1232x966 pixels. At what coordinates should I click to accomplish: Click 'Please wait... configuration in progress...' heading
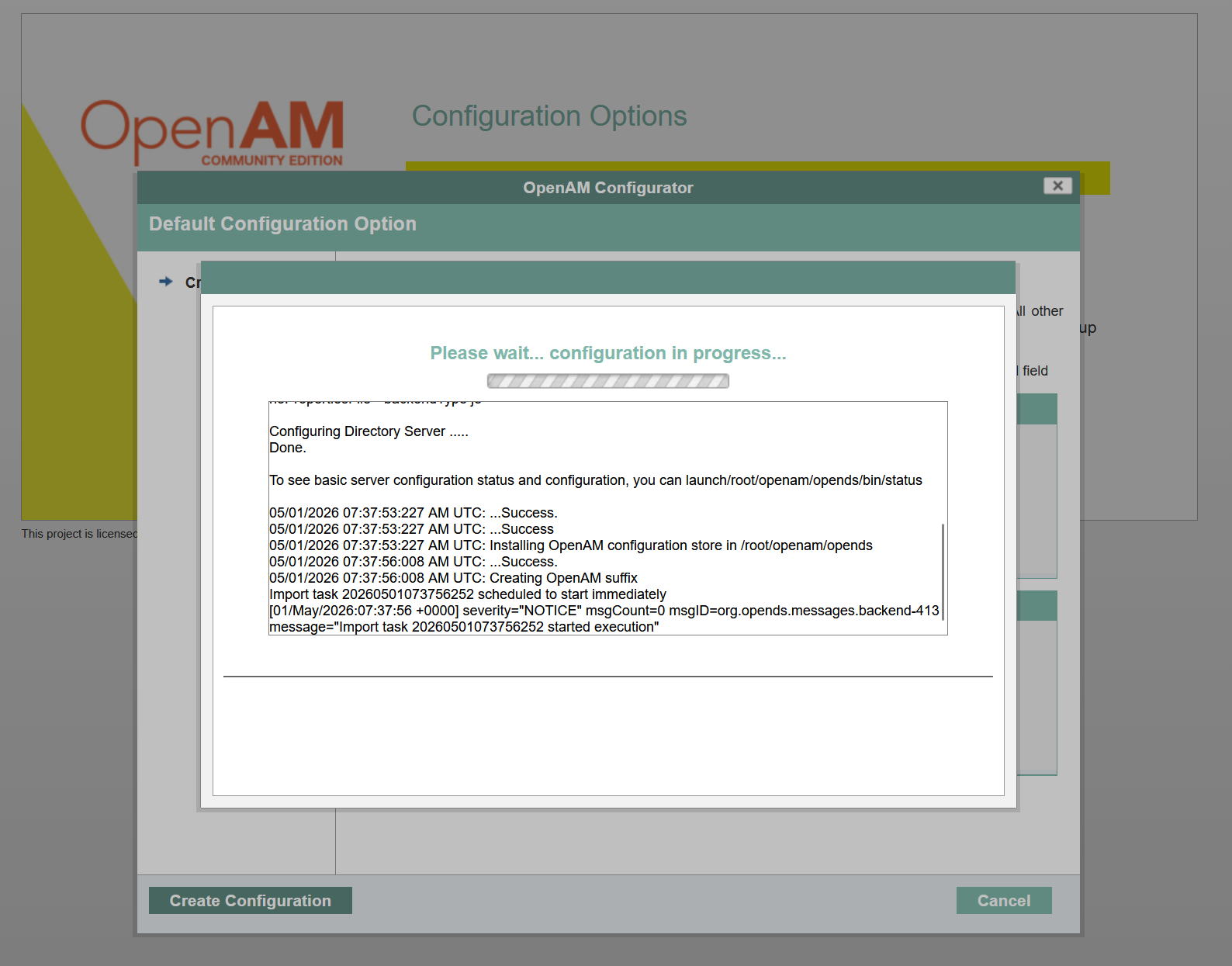point(608,353)
